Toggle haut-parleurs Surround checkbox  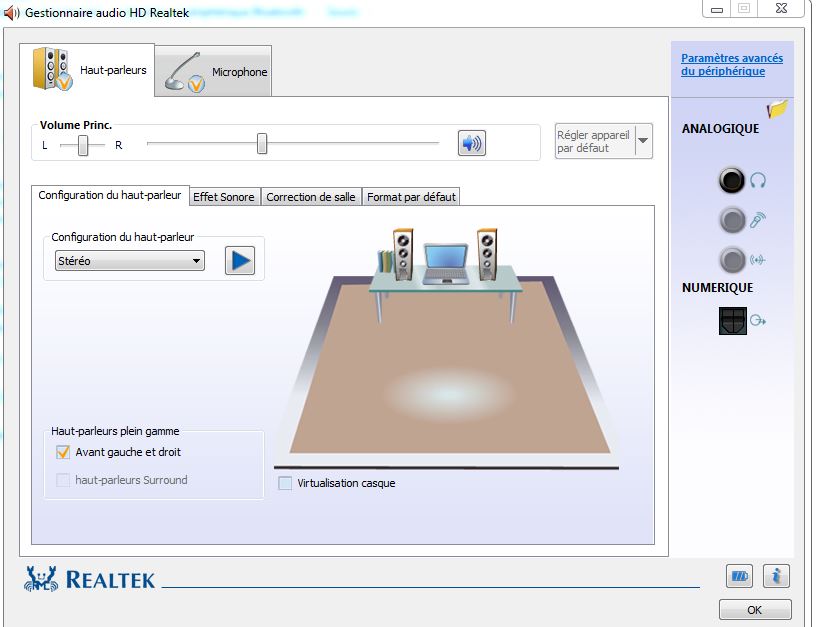point(63,480)
